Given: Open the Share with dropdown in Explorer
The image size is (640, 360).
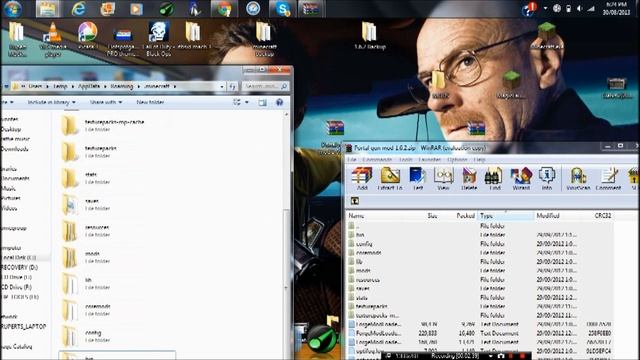Looking at the screenshot, I should (x=106, y=102).
